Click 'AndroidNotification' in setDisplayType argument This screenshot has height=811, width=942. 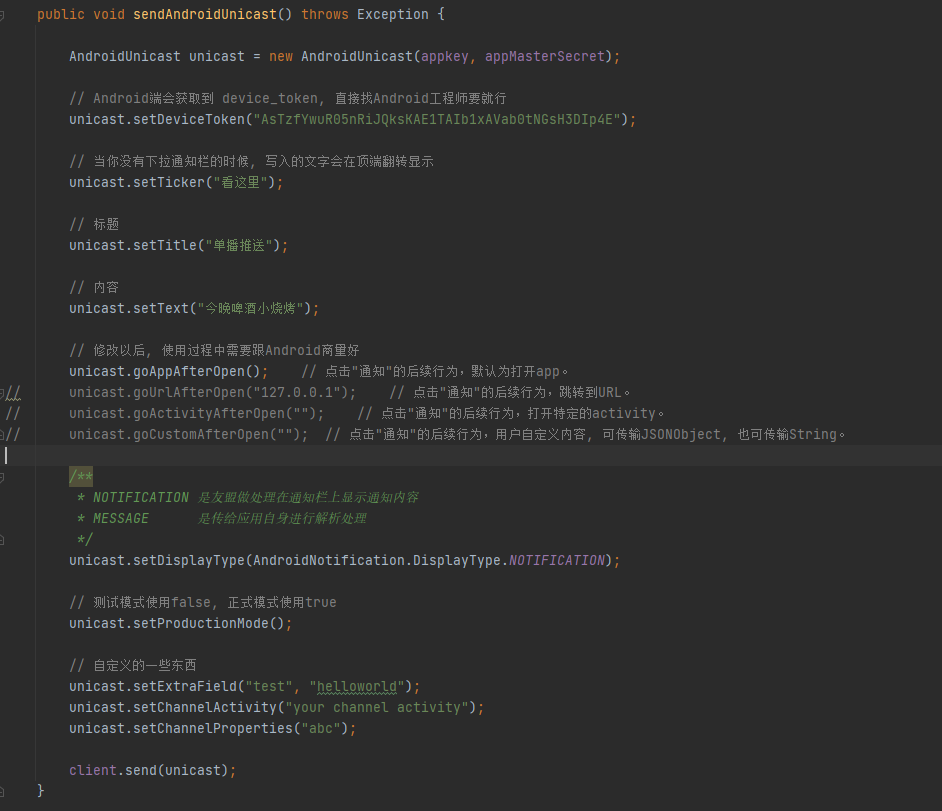pos(329,561)
